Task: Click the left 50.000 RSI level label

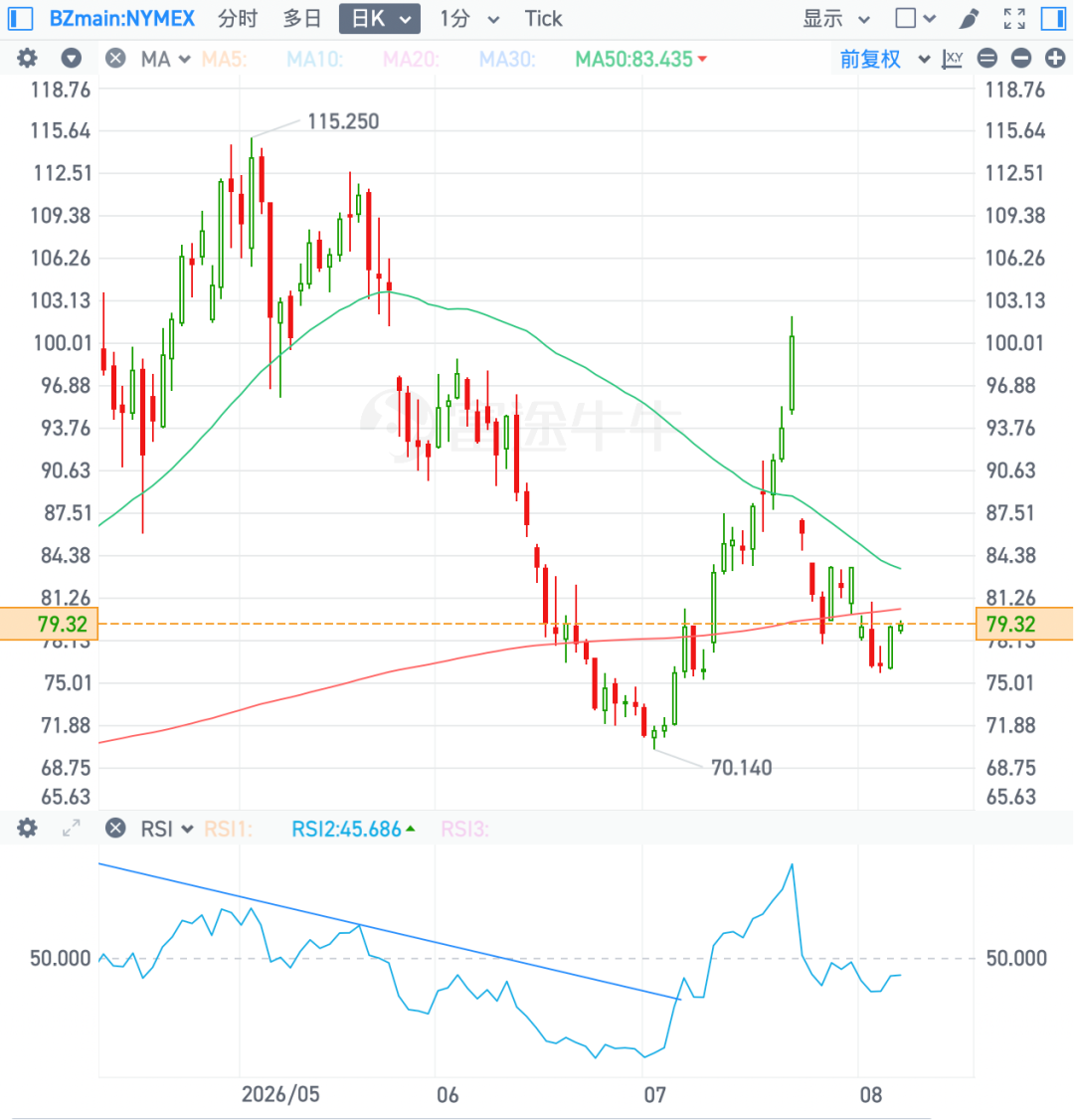Action: [x=60, y=958]
